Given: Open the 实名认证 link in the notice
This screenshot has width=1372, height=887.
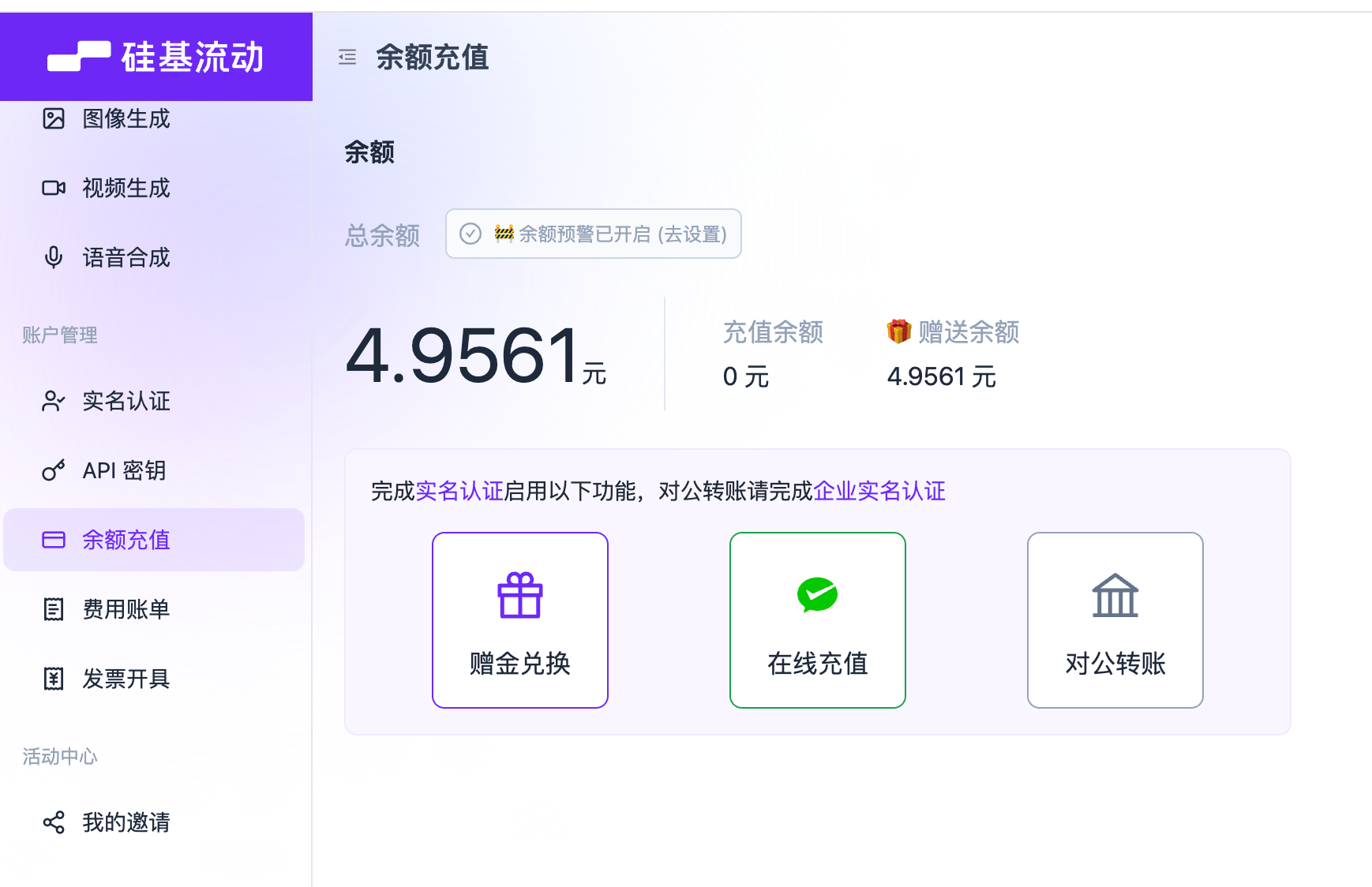Looking at the screenshot, I should click(x=460, y=491).
